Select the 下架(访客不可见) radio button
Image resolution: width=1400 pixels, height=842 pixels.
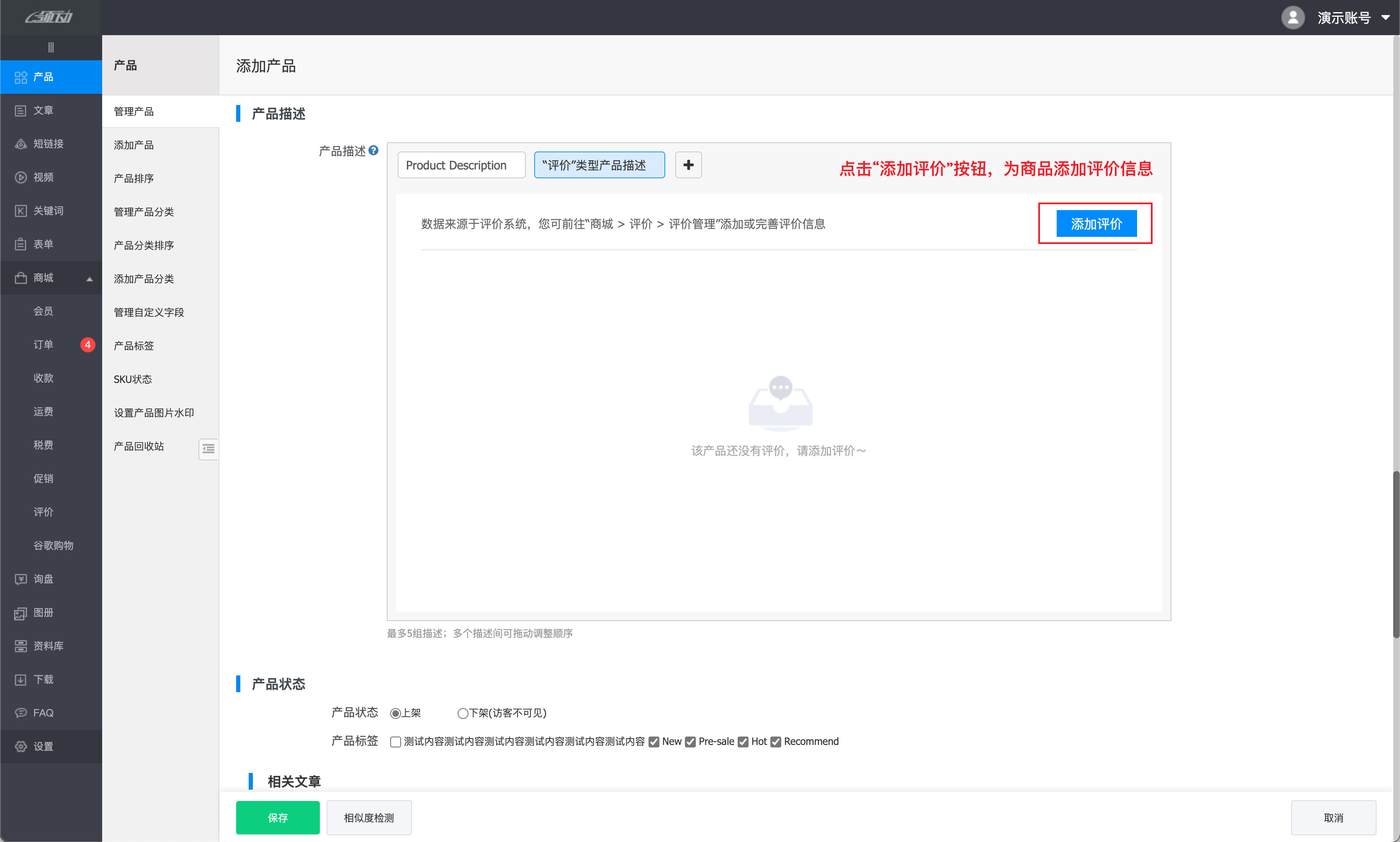click(x=463, y=713)
